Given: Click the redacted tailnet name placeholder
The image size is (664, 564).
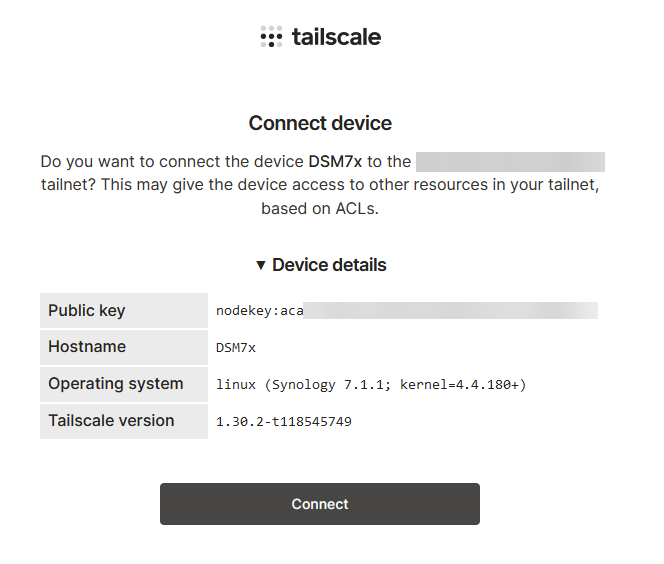Looking at the screenshot, I should 510,162.
